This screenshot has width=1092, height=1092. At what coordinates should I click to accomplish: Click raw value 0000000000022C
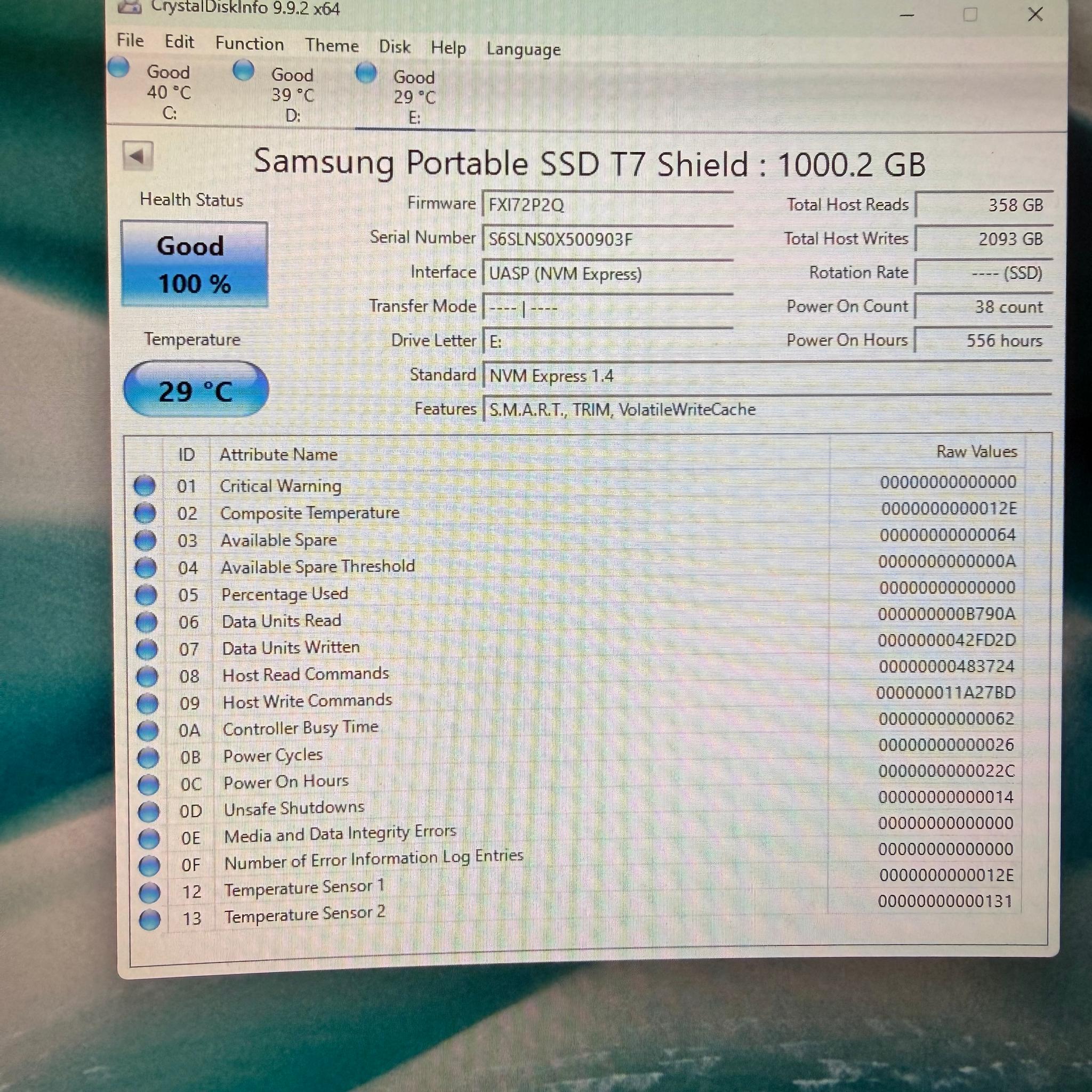(946, 771)
